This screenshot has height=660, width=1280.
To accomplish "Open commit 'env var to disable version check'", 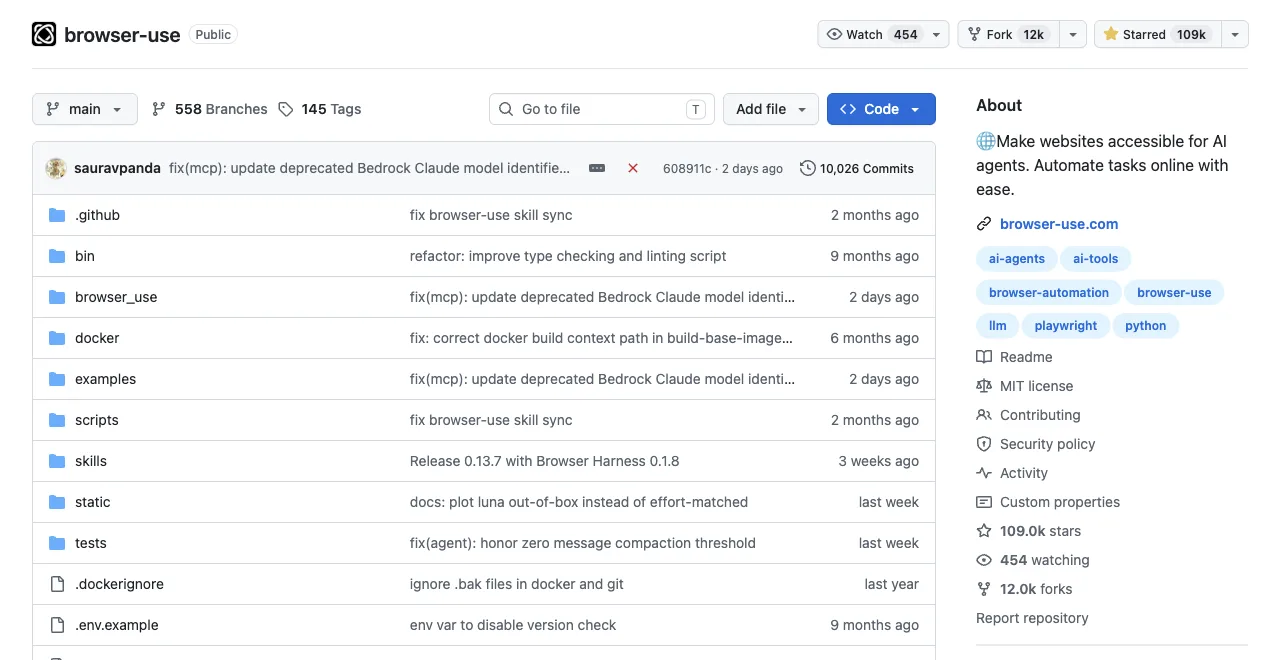I will 513,625.
